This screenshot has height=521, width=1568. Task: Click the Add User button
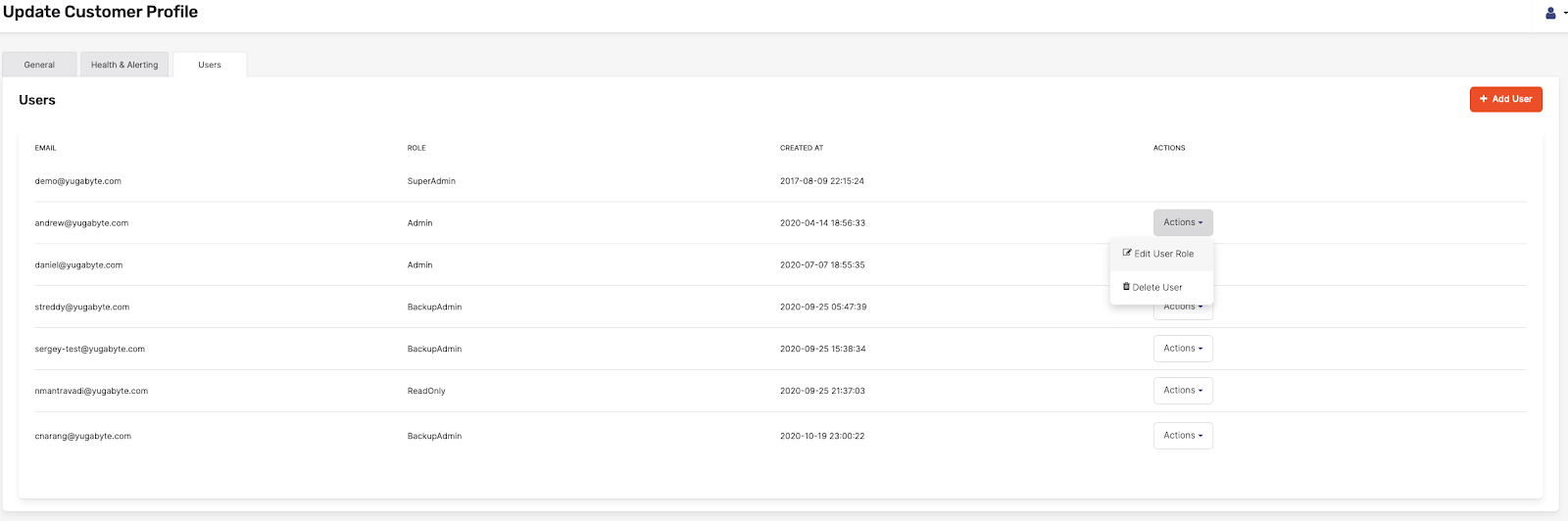(1505, 99)
